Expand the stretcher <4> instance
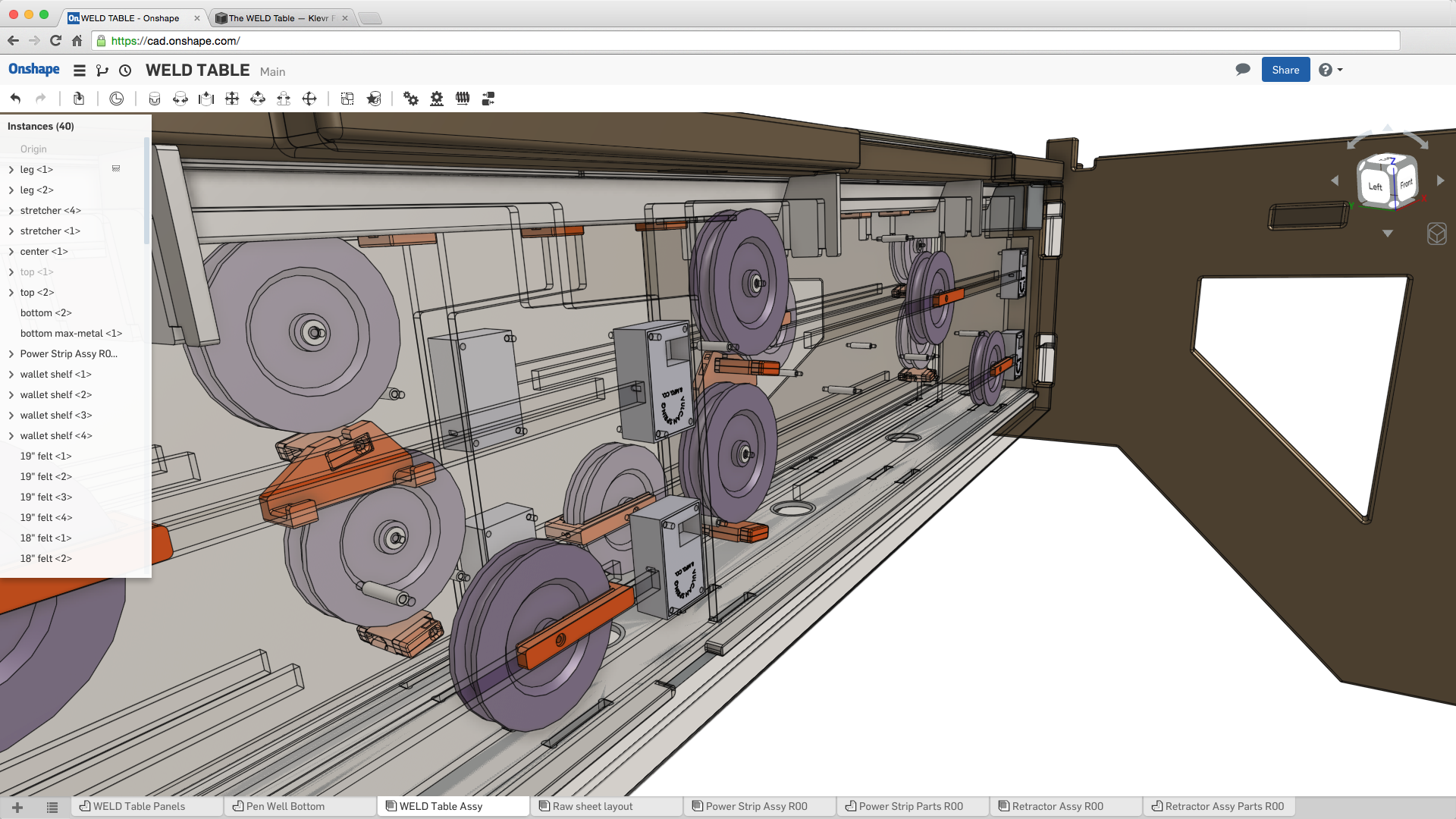Screen dimensions: 1456x819 coord(11,211)
